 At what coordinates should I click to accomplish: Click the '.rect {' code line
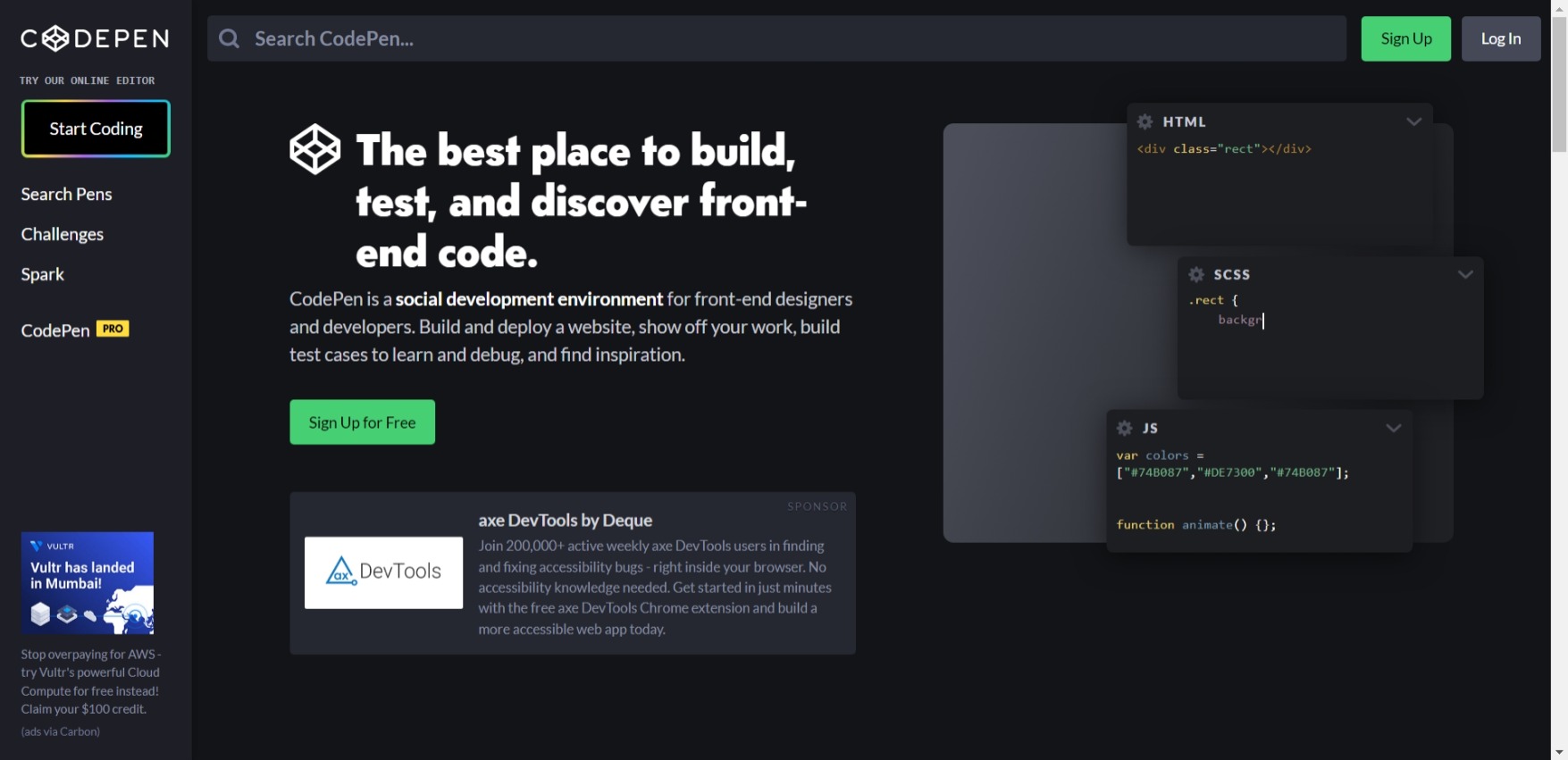point(1213,300)
